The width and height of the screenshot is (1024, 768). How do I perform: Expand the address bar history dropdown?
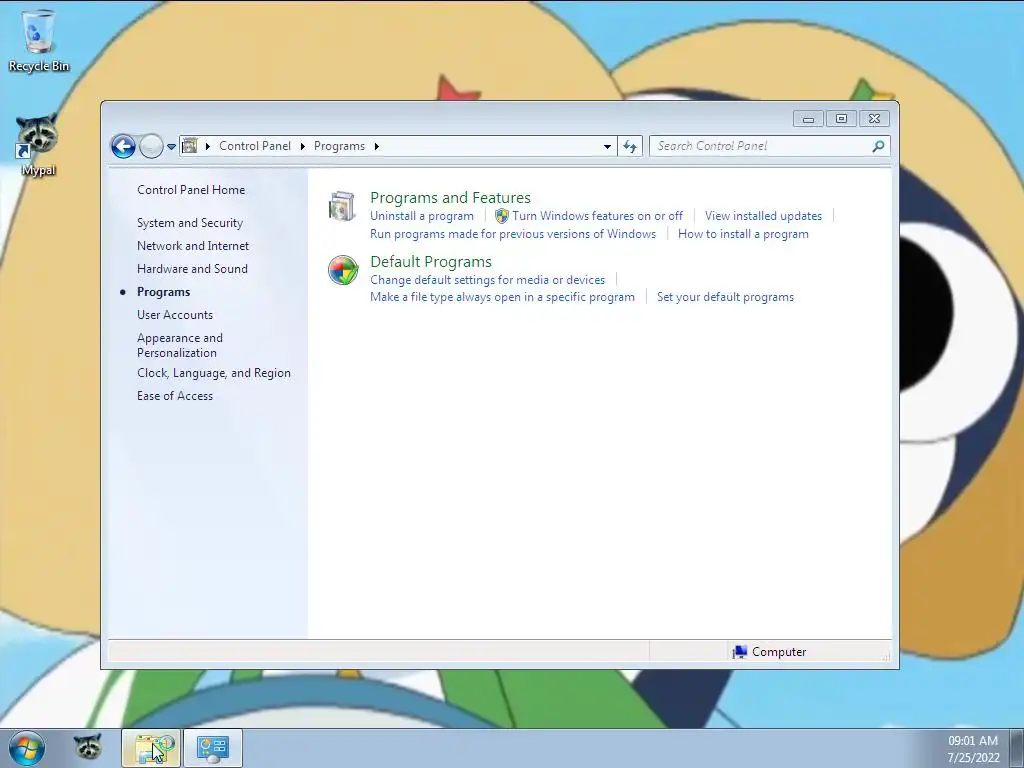607,146
